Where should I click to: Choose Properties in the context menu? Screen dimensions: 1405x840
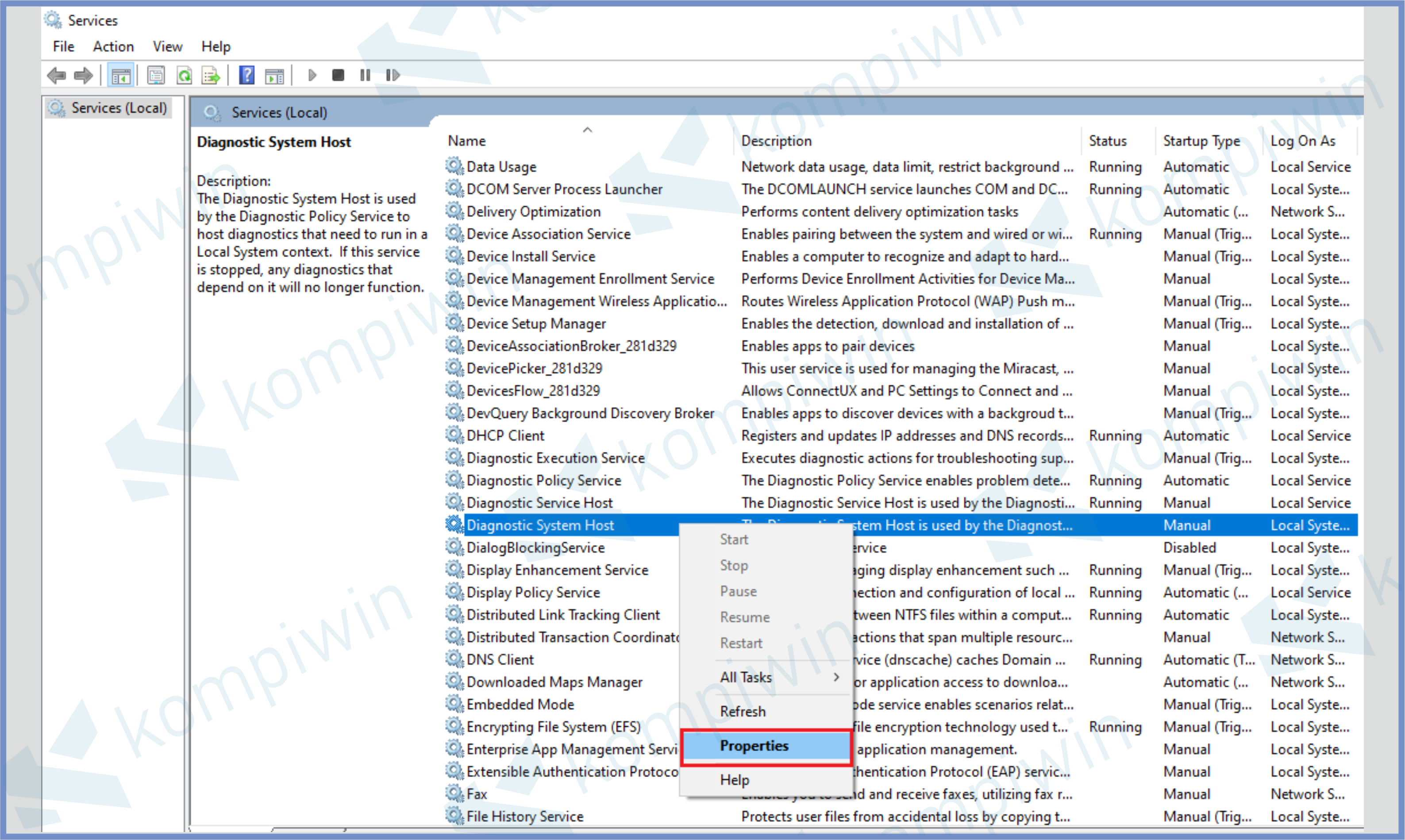(754, 746)
